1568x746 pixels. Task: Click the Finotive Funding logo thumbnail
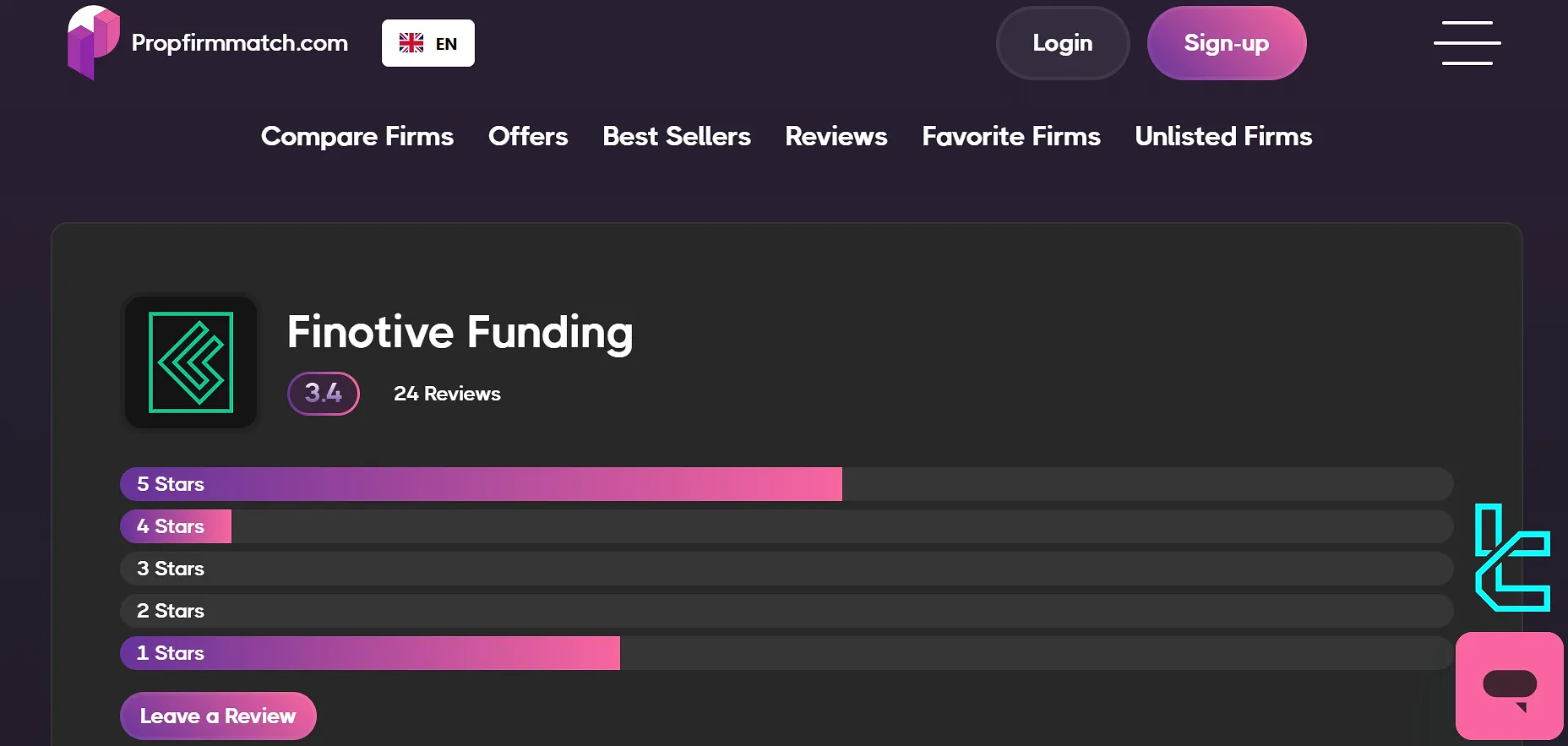tap(191, 362)
